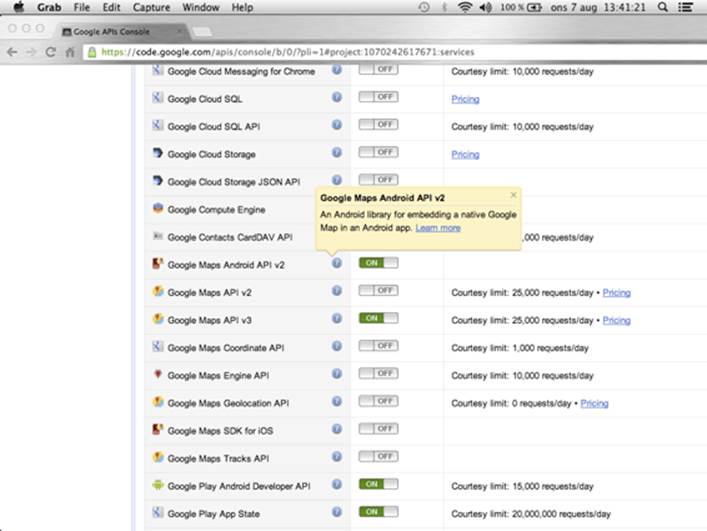The height and width of the screenshot is (531, 707).
Task: Open Pricing link for Google Maps Geolocation API
Action: 594,403
